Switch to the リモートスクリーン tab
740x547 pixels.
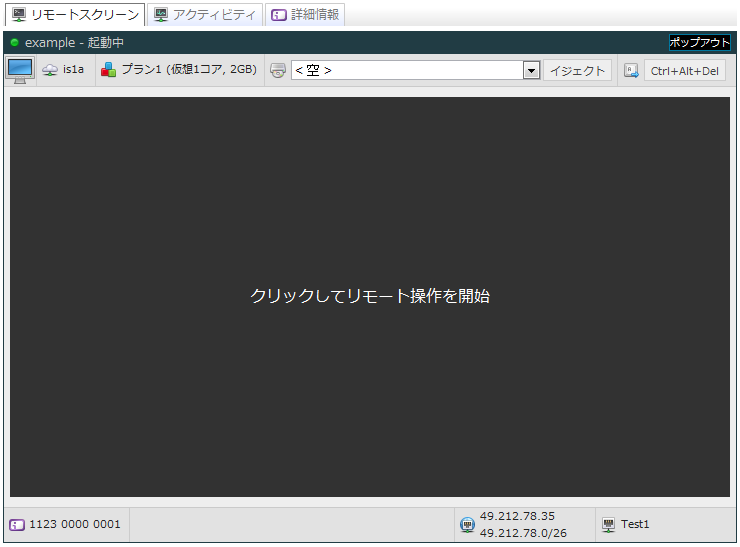75,15
